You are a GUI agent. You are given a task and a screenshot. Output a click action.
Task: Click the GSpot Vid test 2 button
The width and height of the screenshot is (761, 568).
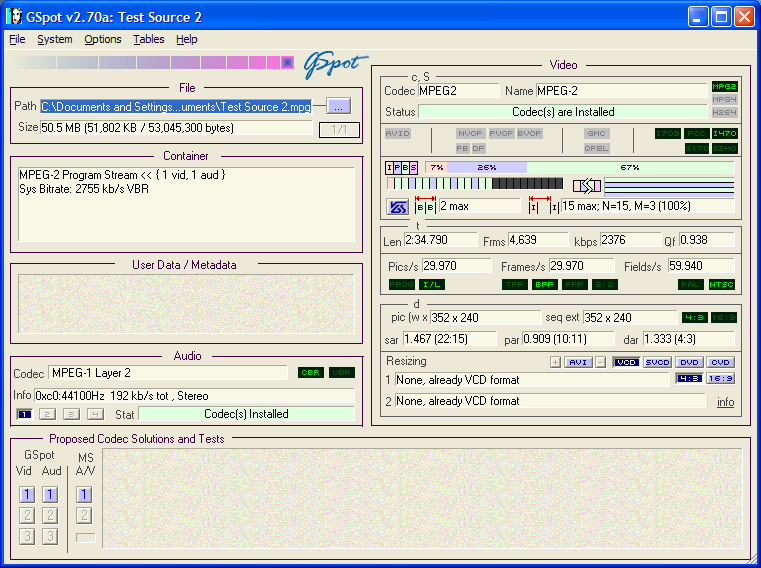[27, 515]
